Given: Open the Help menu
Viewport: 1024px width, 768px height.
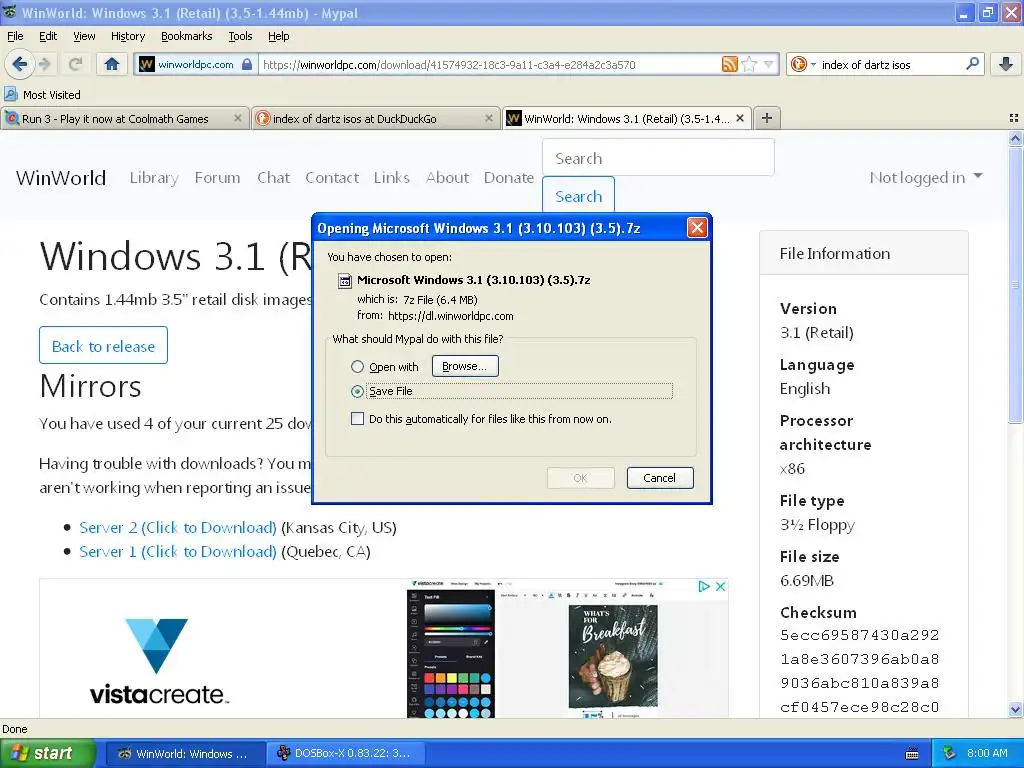Looking at the screenshot, I should [279, 36].
